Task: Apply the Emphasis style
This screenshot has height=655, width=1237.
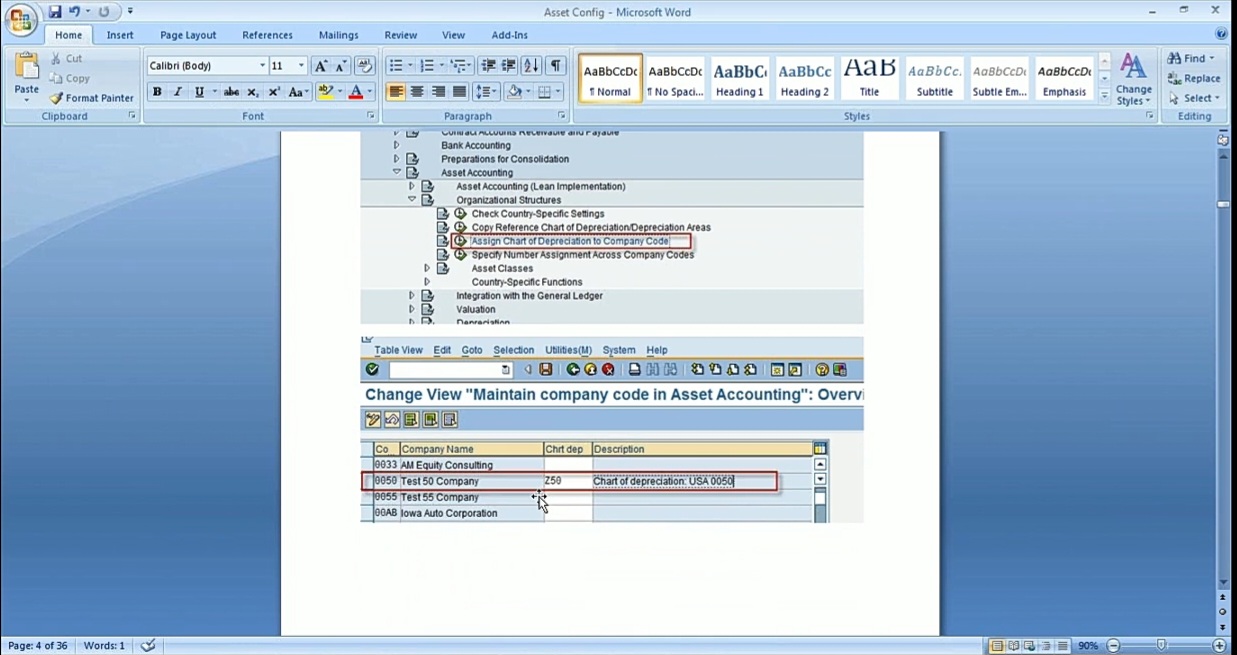Action: [x=1064, y=78]
